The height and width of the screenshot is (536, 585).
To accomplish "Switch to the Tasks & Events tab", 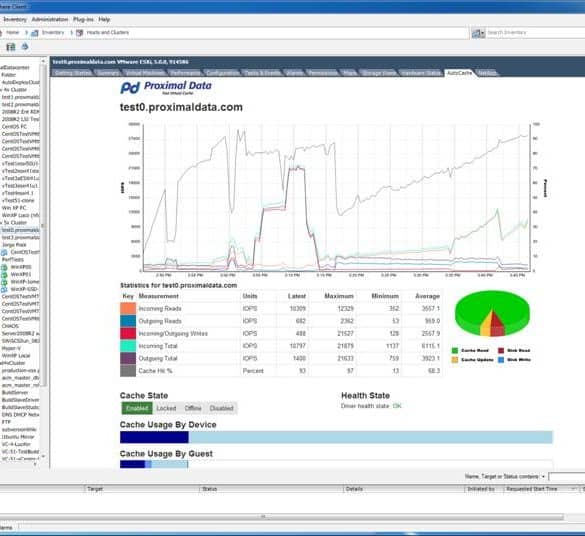I will pyautogui.click(x=262, y=73).
